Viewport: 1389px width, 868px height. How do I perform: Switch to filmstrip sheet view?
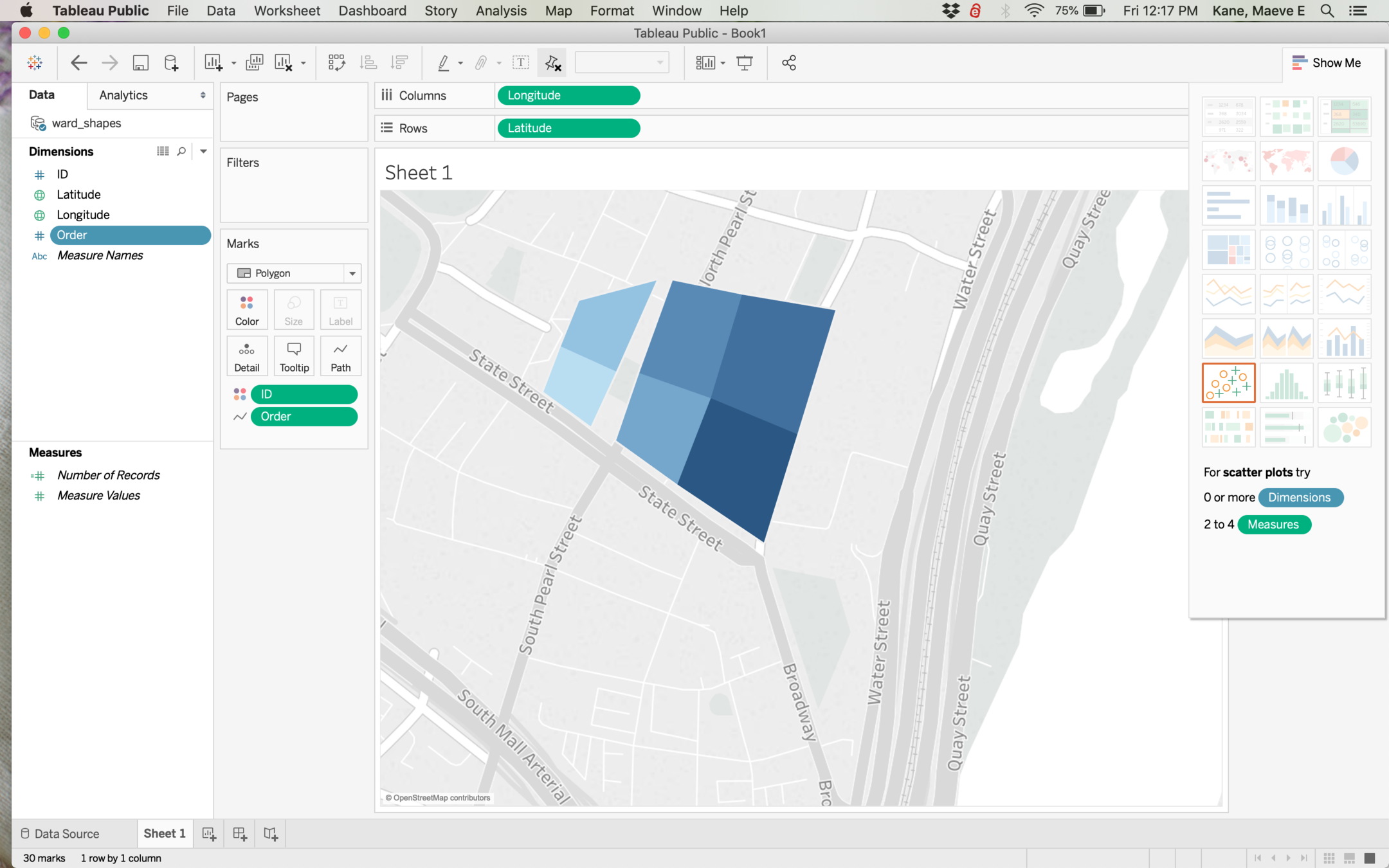1350,858
